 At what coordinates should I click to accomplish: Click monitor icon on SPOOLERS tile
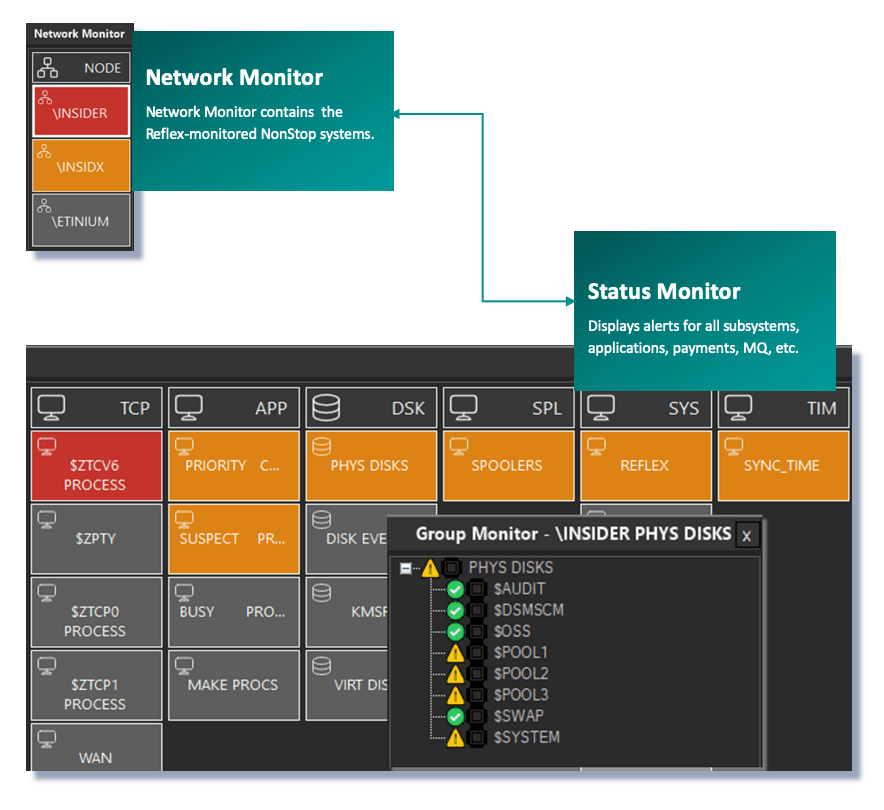click(459, 446)
